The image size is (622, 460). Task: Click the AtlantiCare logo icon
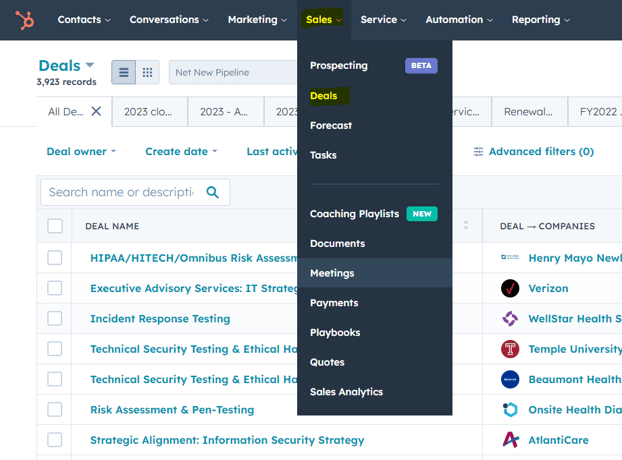pyautogui.click(x=510, y=439)
